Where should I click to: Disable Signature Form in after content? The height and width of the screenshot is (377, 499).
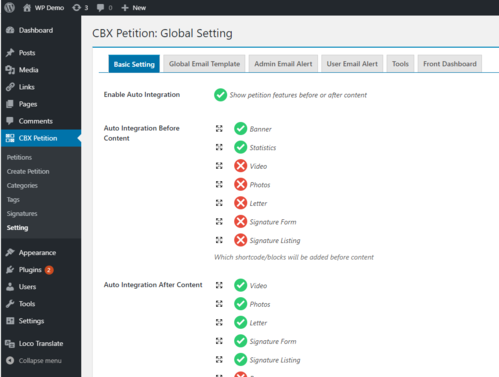click(x=240, y=341)
